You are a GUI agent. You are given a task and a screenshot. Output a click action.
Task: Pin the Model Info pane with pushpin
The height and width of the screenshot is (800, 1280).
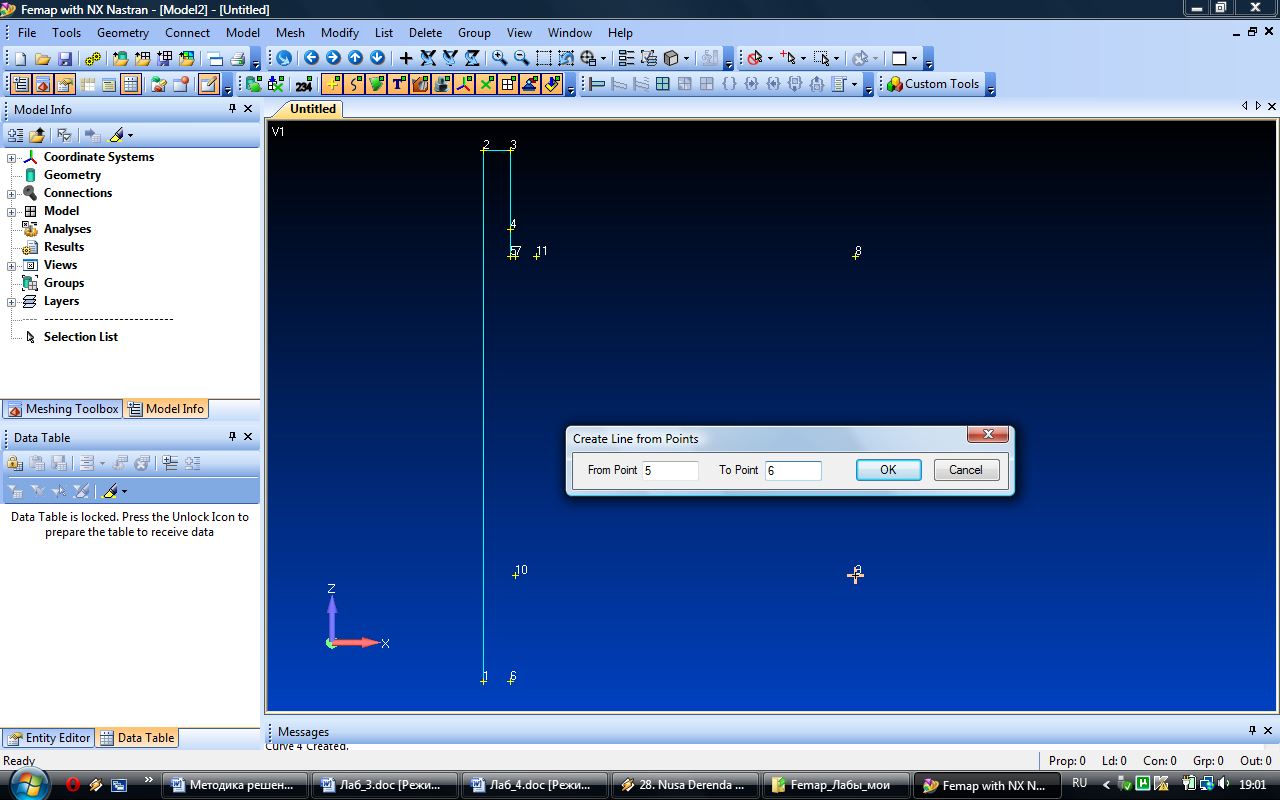232,109
